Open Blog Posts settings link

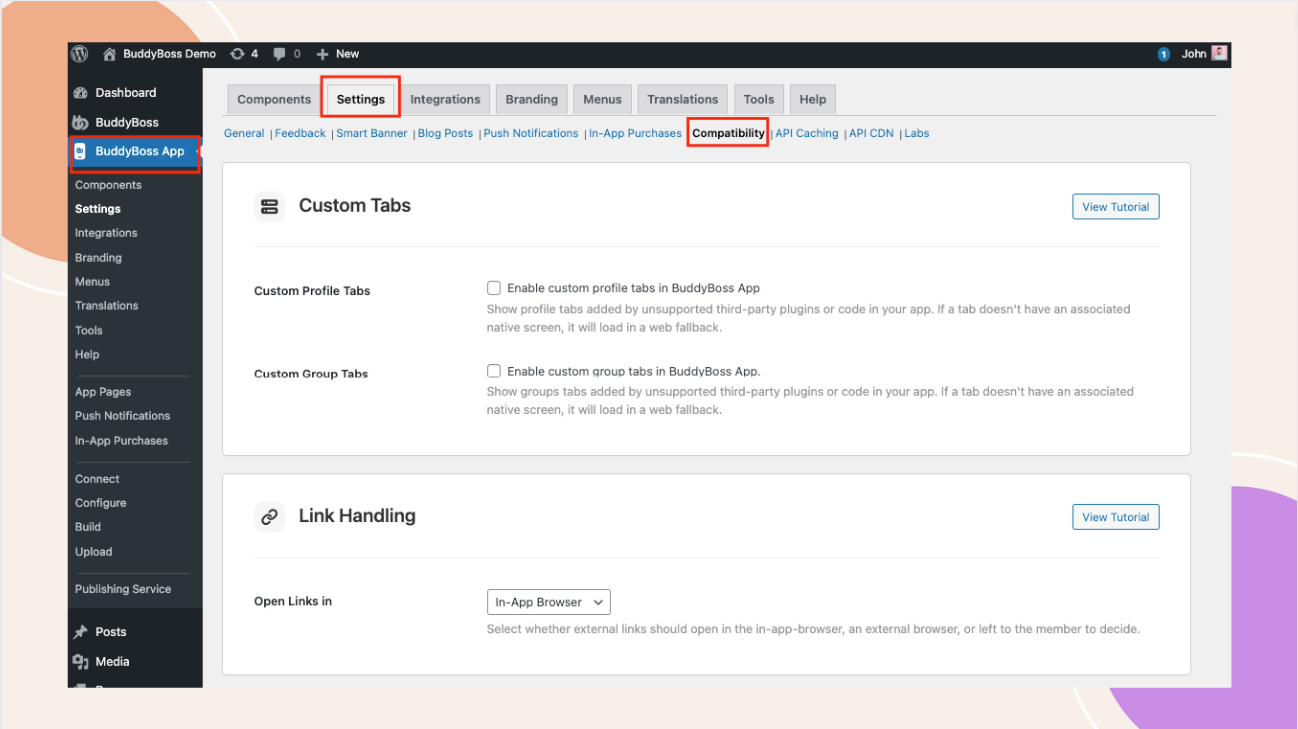(x=445, y=133)
